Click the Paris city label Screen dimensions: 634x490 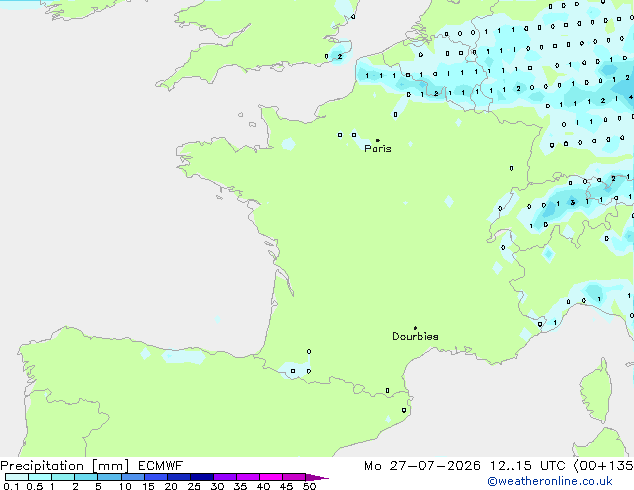(378, 149)
